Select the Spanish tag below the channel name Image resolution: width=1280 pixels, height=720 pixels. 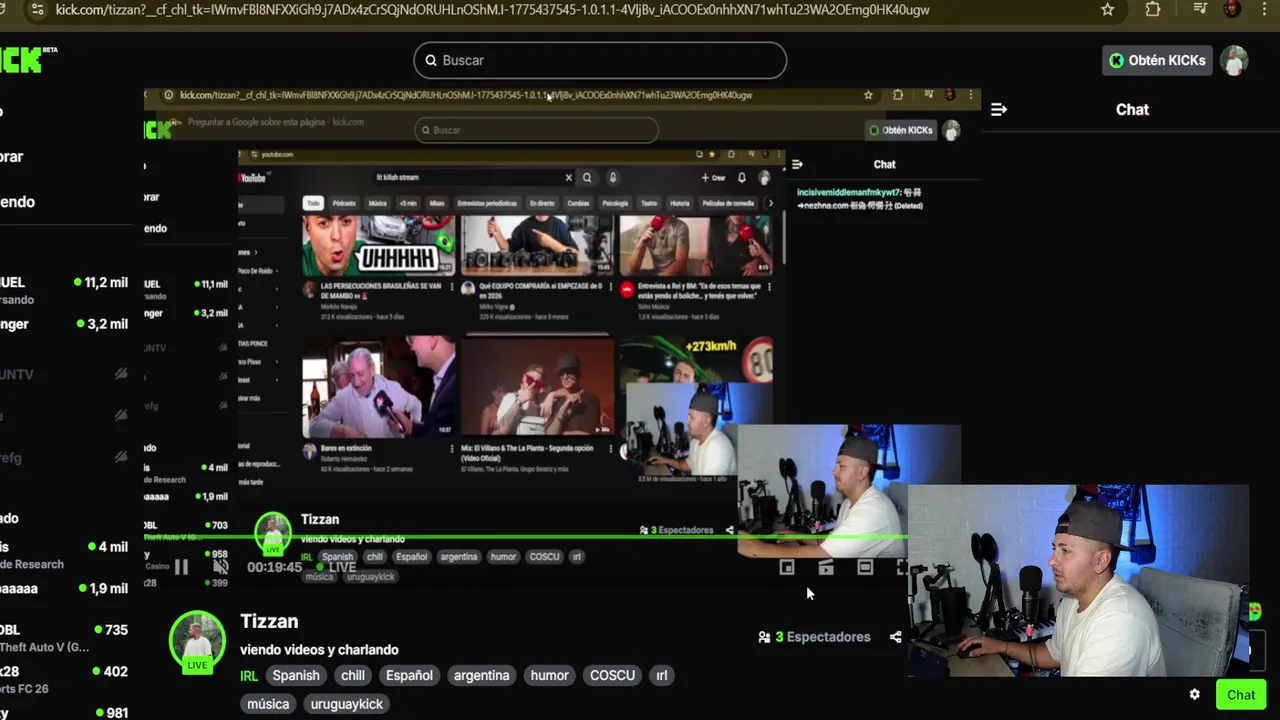[x=296, y=675]
